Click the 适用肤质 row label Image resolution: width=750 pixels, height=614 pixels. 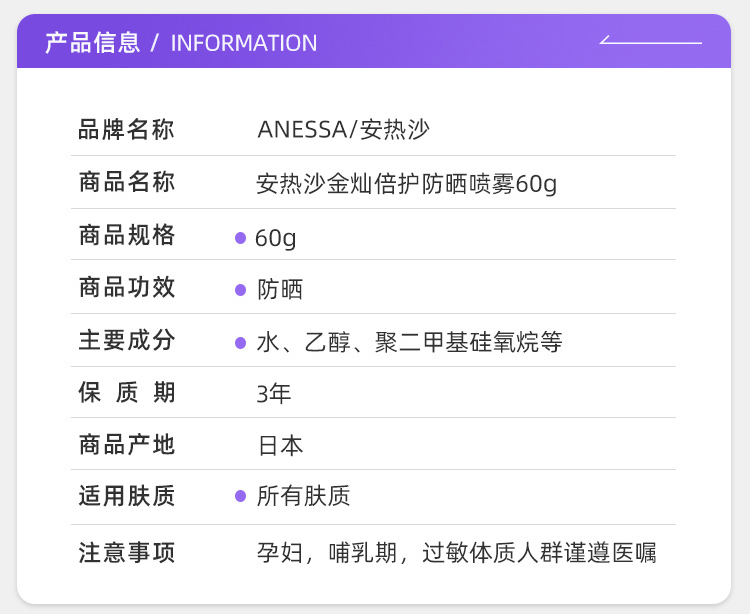point(127,496)
